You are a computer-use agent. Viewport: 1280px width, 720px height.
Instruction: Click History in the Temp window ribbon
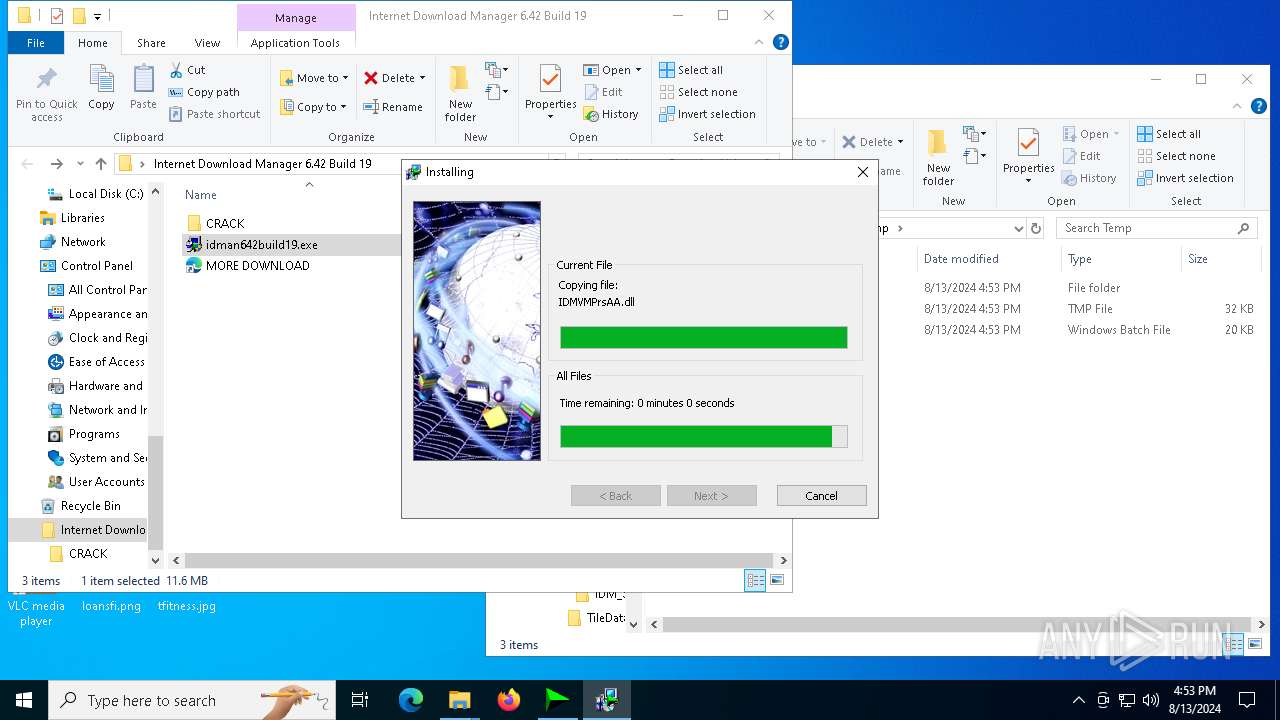pos(1089,178)
